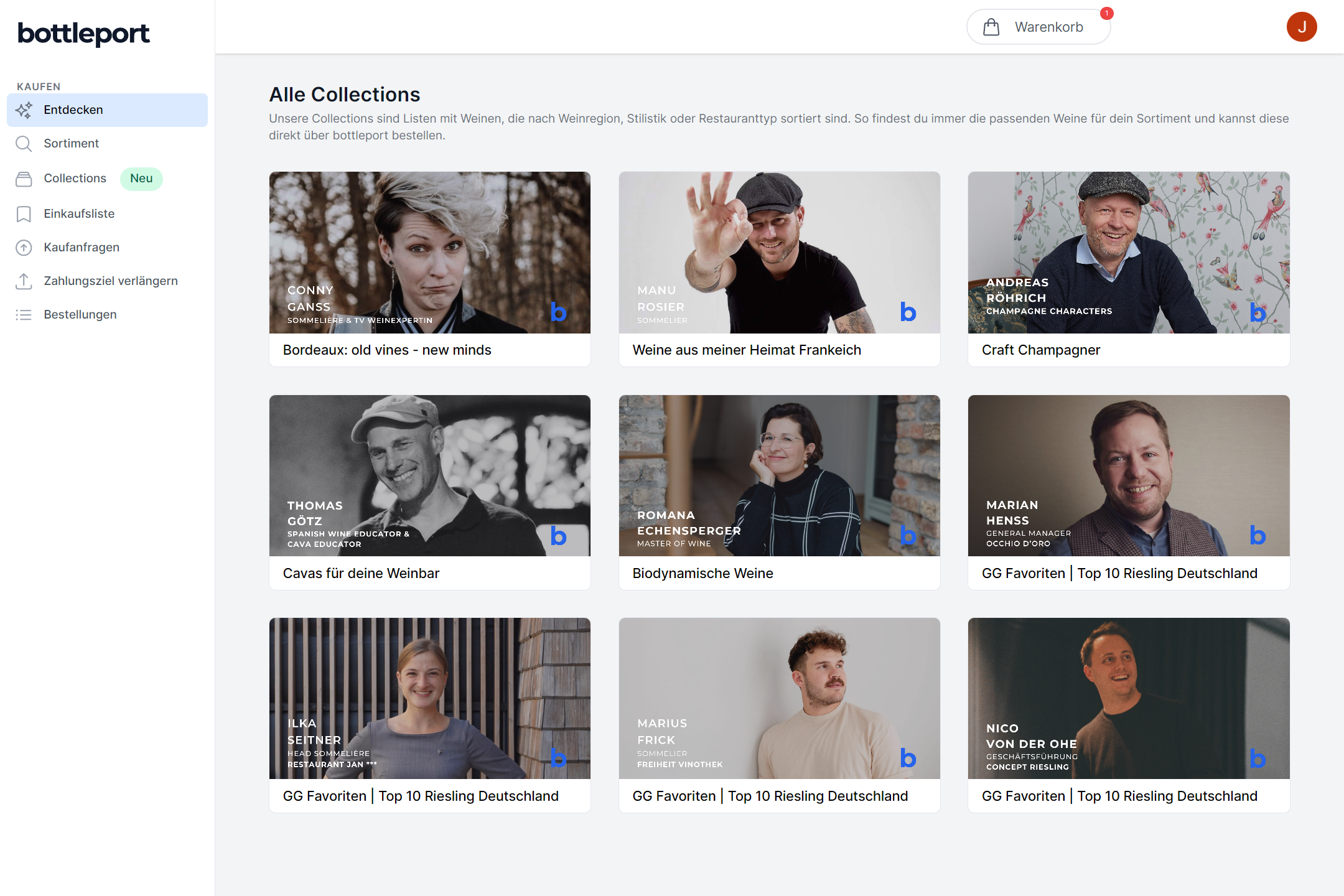This screenshot has width=1344, height=896.
Task: Click the blue b logo on Nico von der Ohe card
Action: tap(1258, 758)
